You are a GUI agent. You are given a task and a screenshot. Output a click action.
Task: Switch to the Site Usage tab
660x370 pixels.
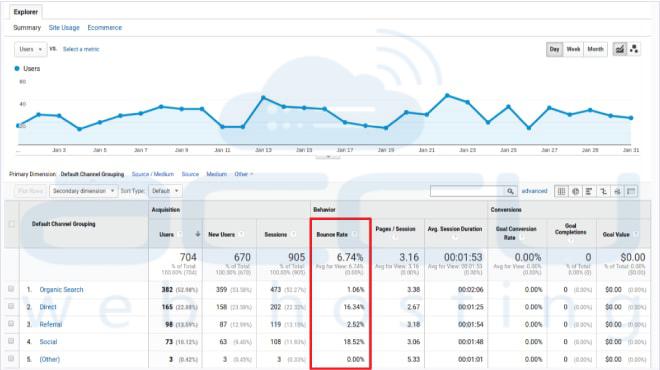64,27
